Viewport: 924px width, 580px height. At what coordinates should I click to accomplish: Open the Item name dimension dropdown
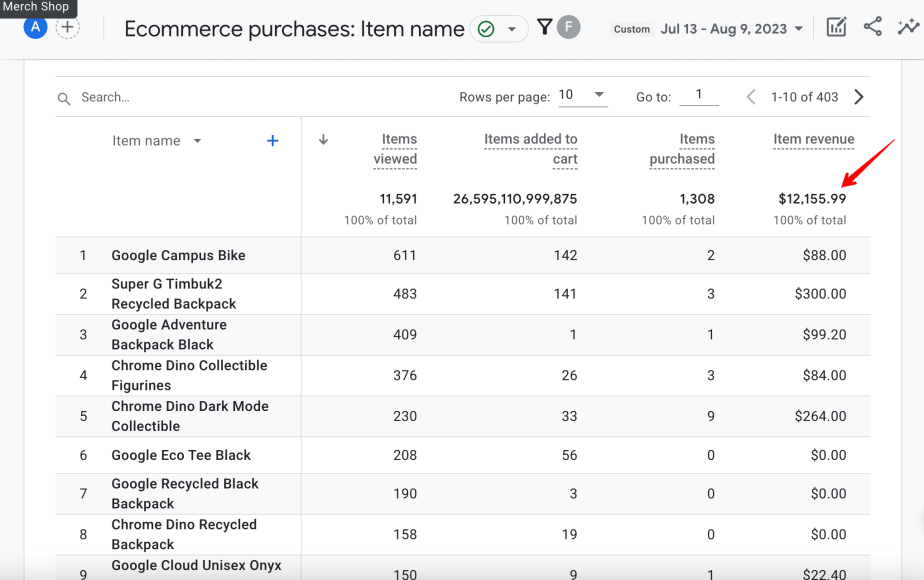[x=157, y=140]
